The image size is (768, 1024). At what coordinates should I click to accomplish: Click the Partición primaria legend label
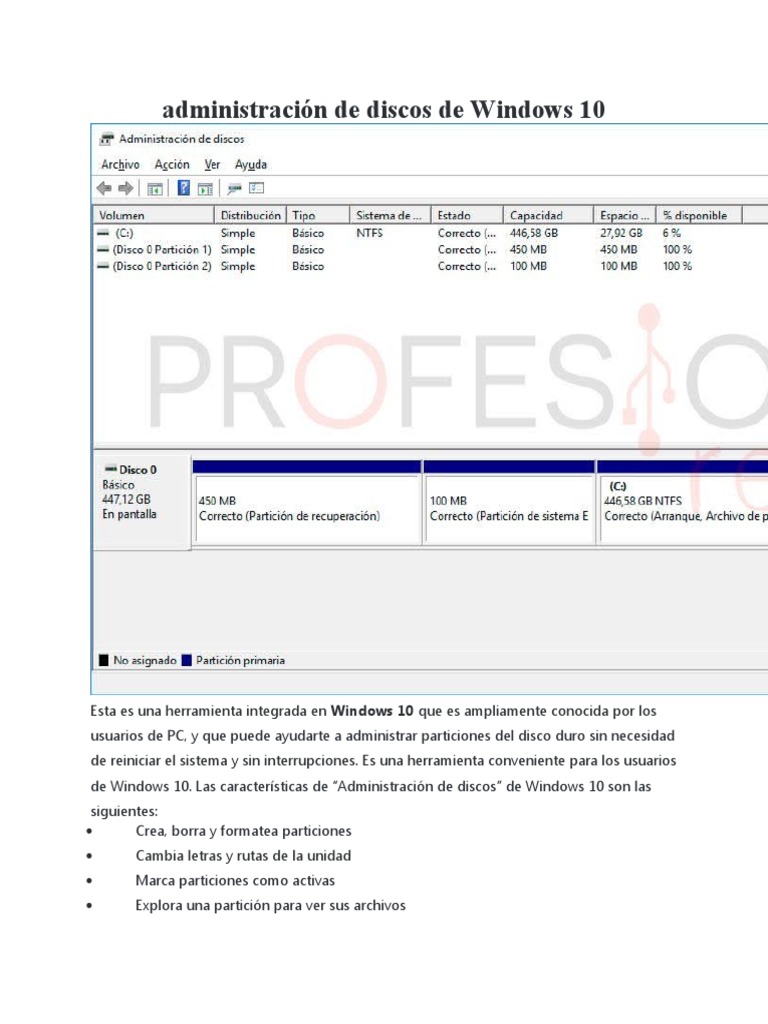pyautogui.click(x=240, y=660)
